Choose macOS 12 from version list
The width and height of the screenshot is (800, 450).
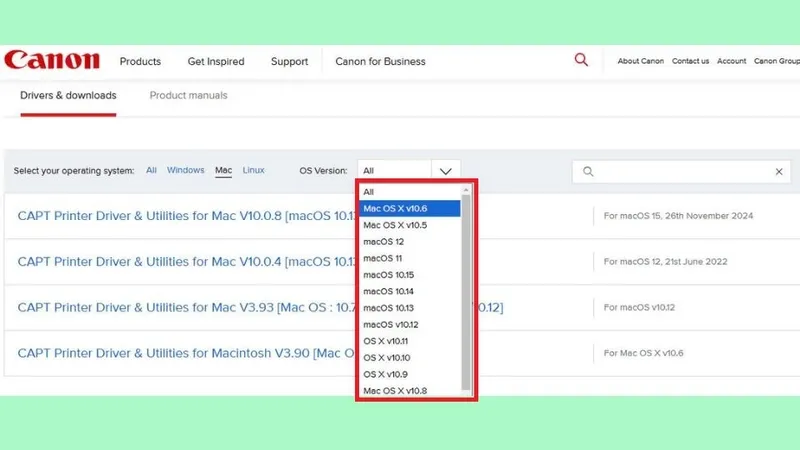383,241
